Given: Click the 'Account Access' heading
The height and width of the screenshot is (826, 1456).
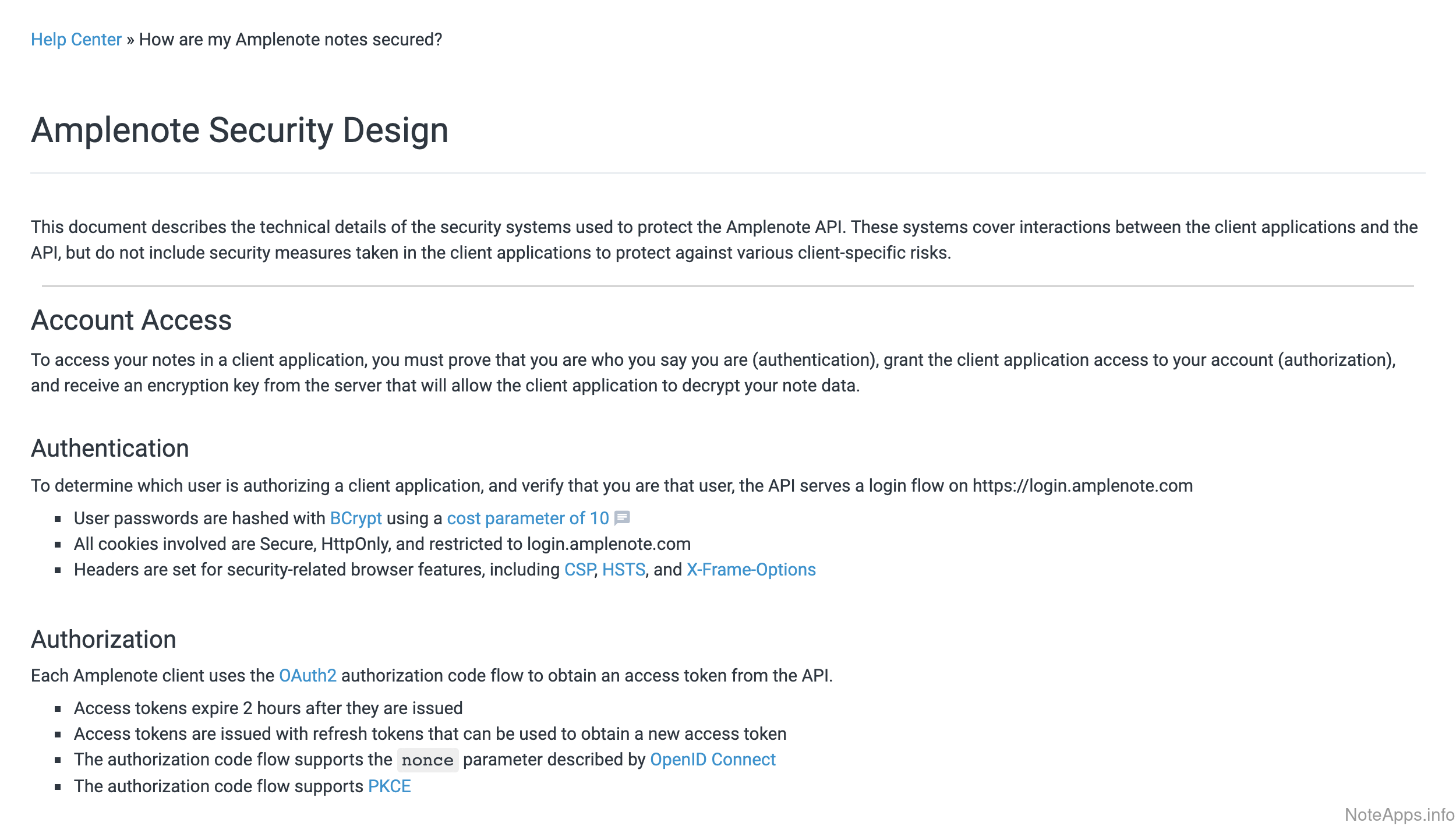Looking at the screenshot, I should 131,320.
